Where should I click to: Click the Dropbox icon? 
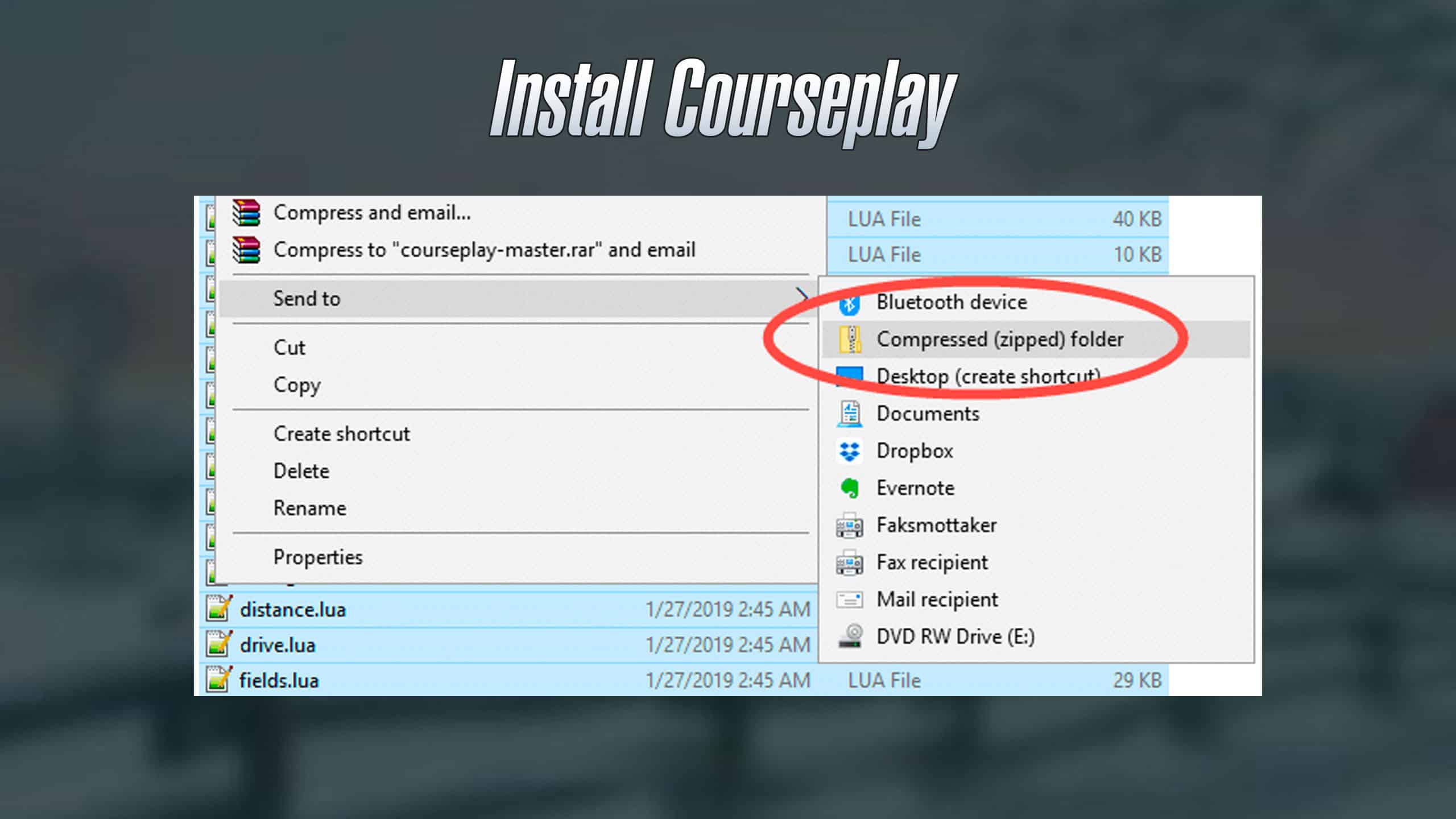point(850,451)
